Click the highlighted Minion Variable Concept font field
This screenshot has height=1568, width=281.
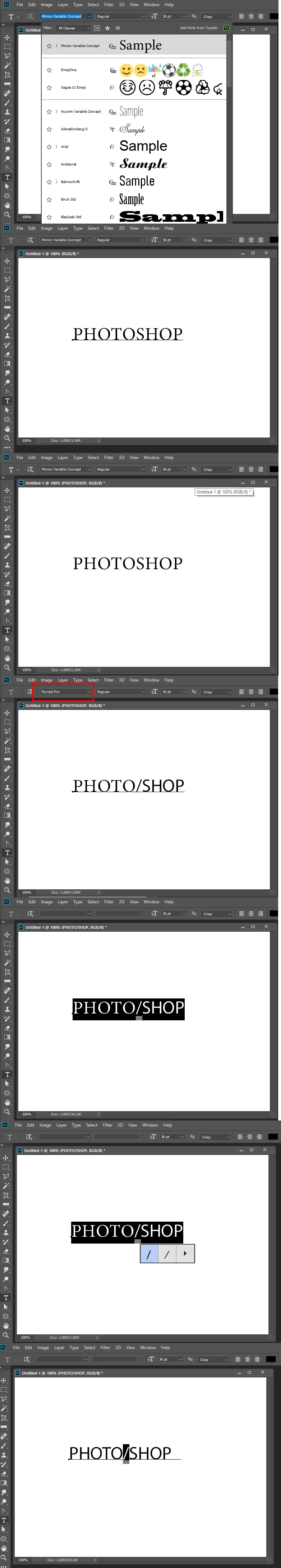[63, 17]
